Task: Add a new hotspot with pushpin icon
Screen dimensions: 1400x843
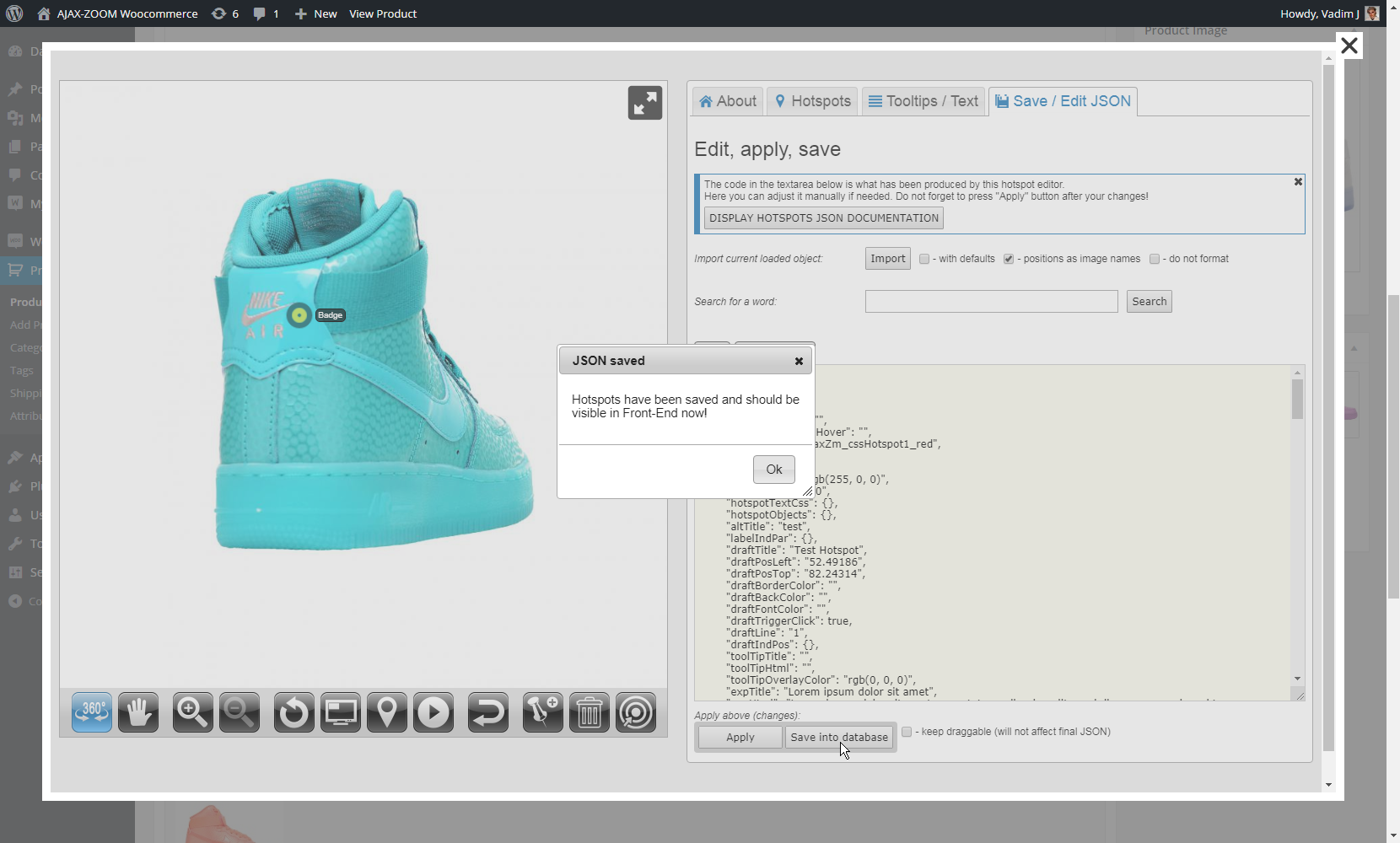Action: pos(543,712)
